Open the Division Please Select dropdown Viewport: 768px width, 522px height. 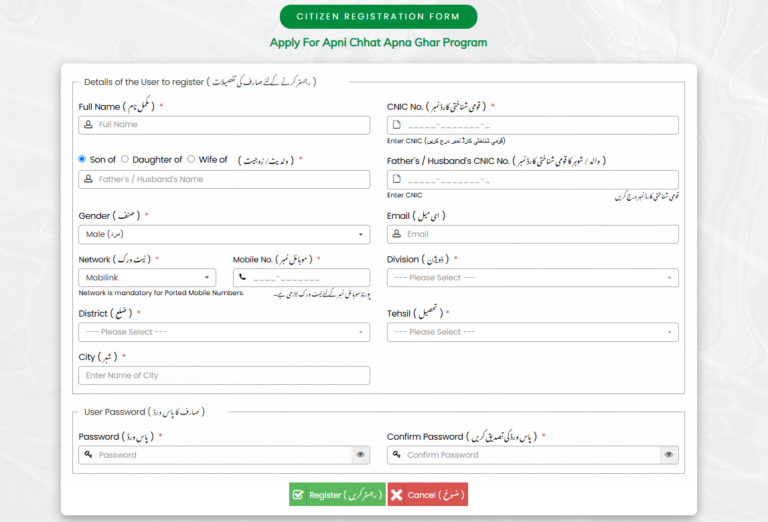coord(532,278)
